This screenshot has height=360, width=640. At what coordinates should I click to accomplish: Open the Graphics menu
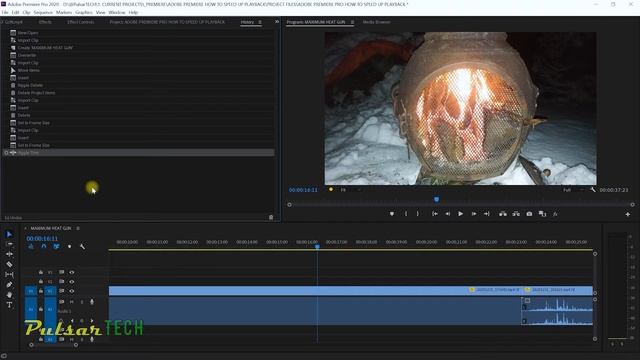pyautogui.click(x=84, y=13)
